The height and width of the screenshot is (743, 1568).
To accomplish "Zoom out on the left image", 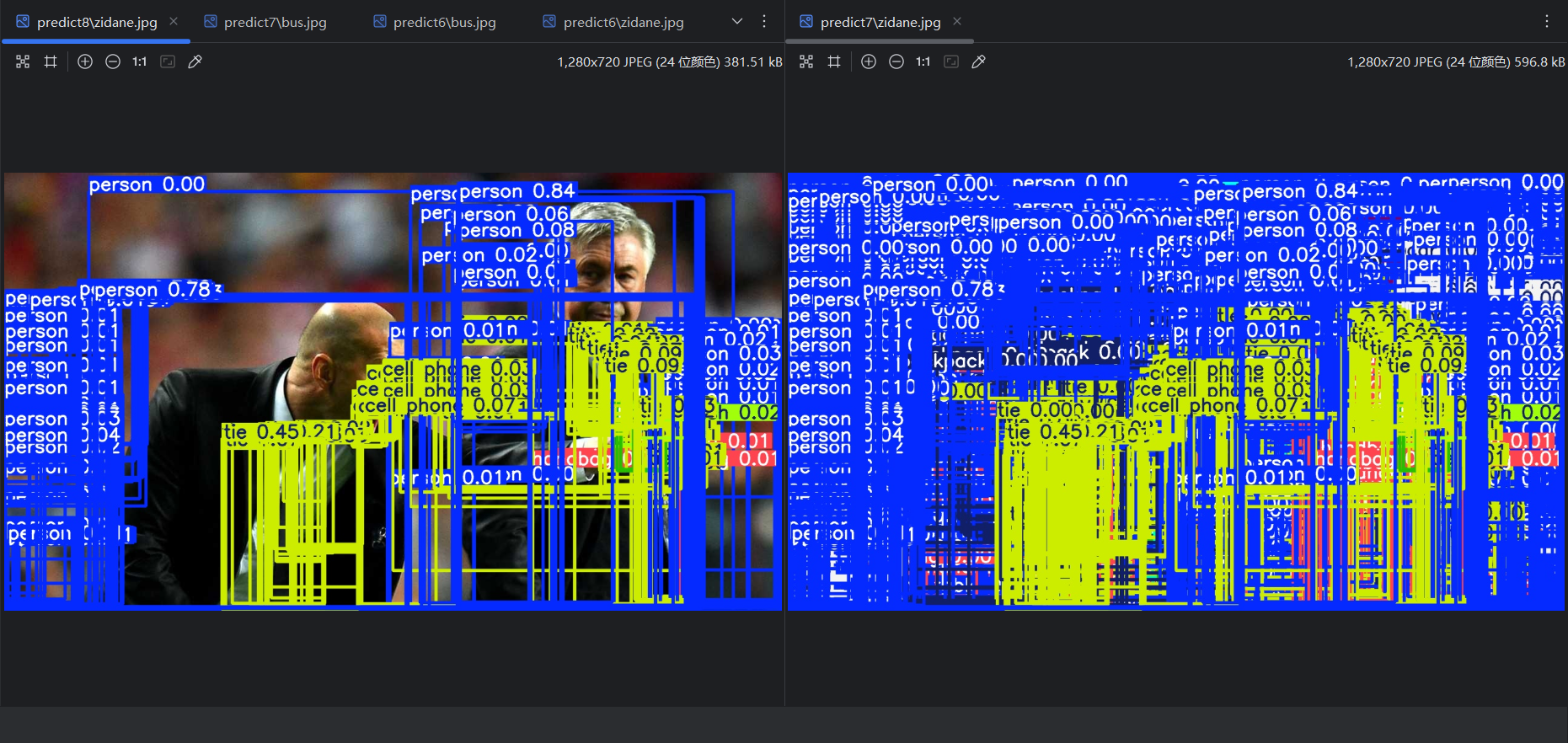I will coord(113,61).
